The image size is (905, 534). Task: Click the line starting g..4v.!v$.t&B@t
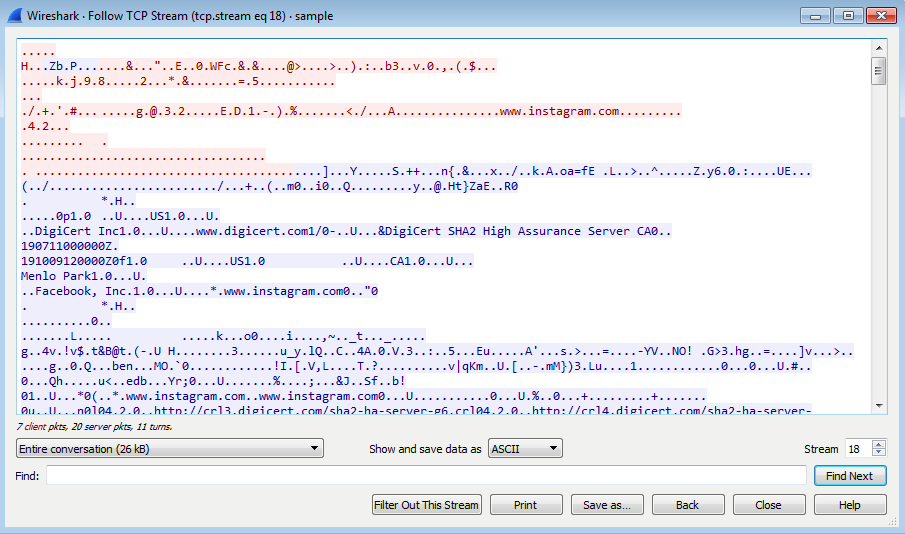point(437,351)
